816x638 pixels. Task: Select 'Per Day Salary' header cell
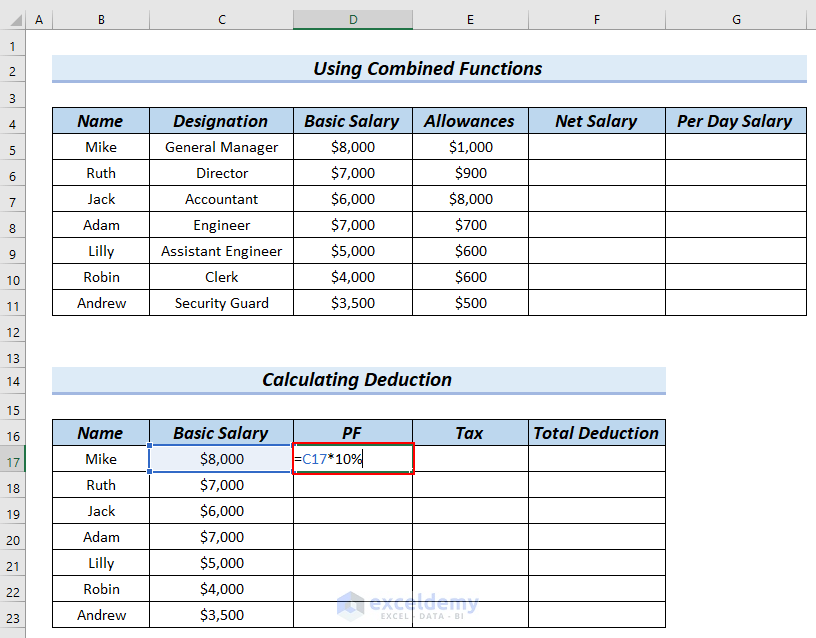pos(736,121)
